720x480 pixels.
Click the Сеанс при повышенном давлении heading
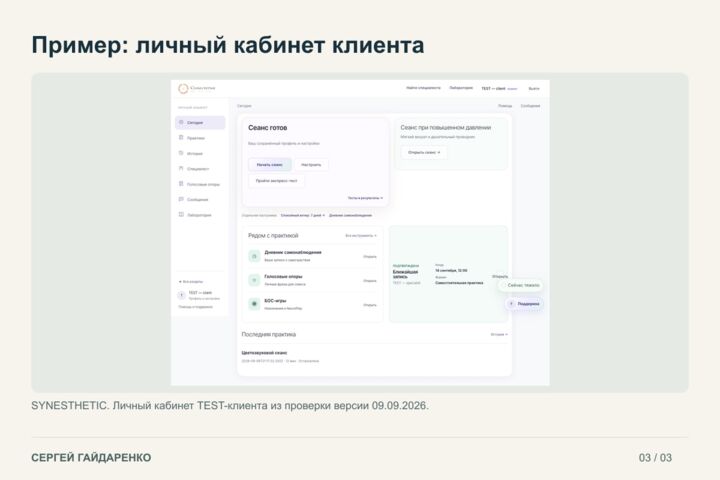point(445,127)
